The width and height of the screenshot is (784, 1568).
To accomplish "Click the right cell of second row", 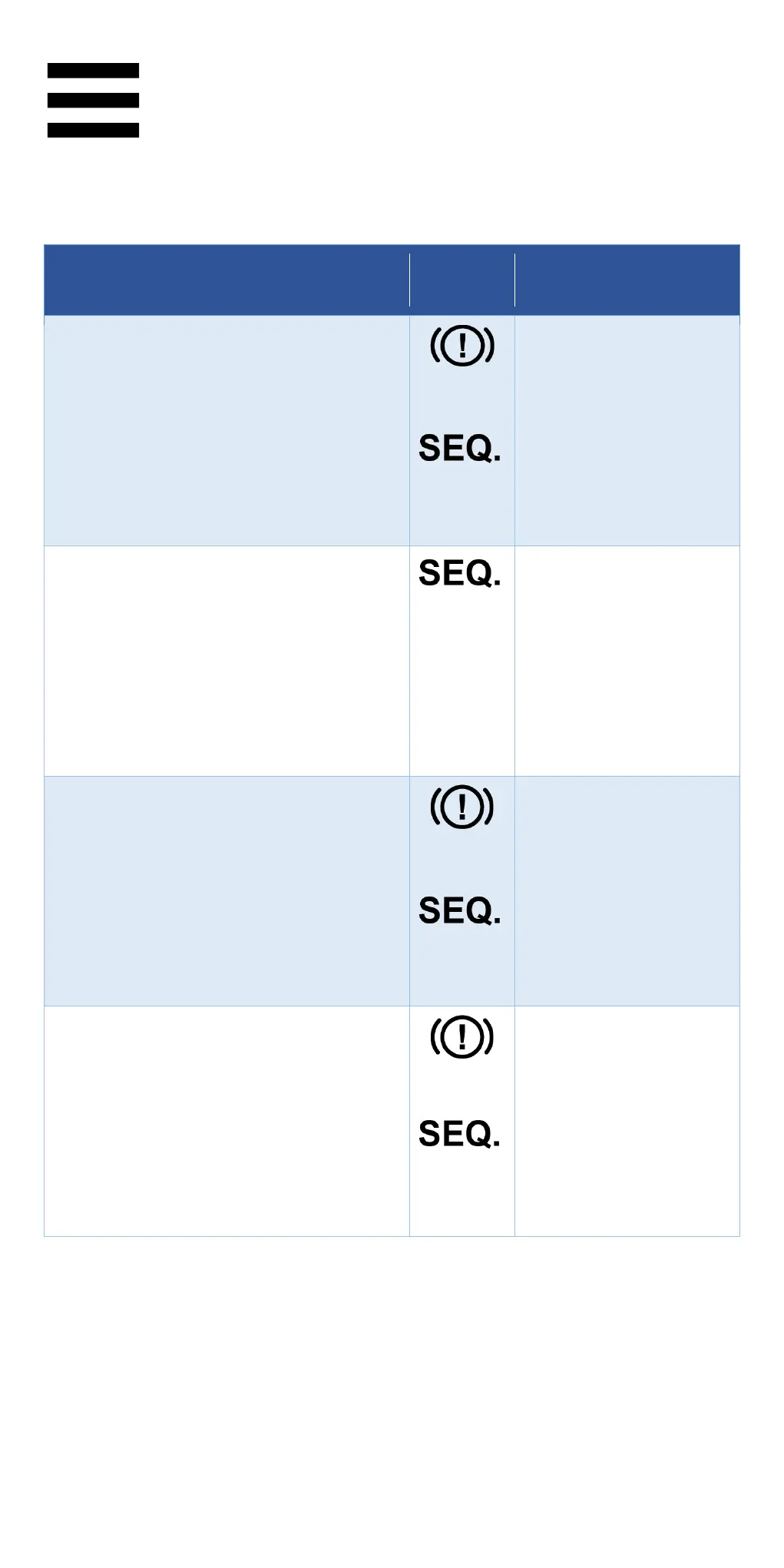I will click(627, 661).
